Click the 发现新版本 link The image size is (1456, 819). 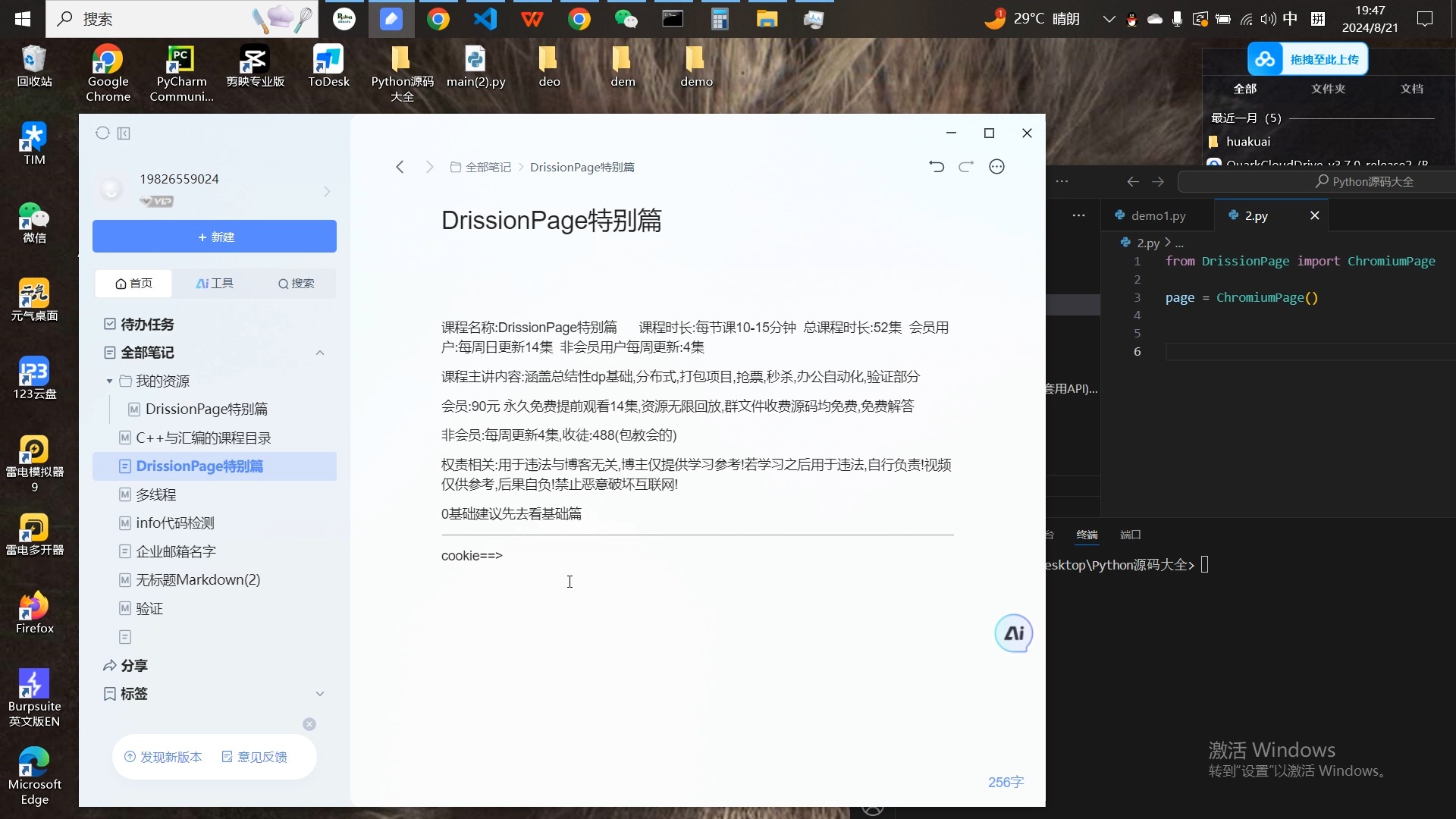163,757
